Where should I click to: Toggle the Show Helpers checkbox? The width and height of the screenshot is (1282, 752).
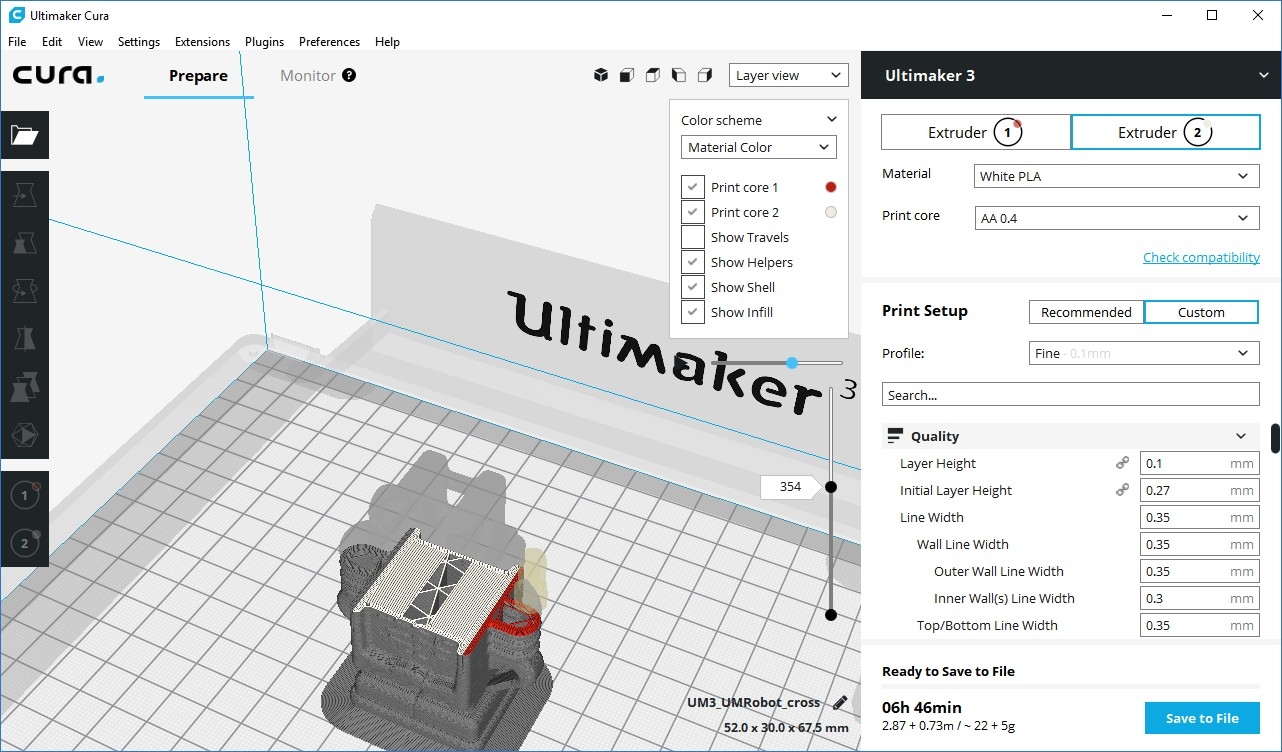[x=693, y=262]
